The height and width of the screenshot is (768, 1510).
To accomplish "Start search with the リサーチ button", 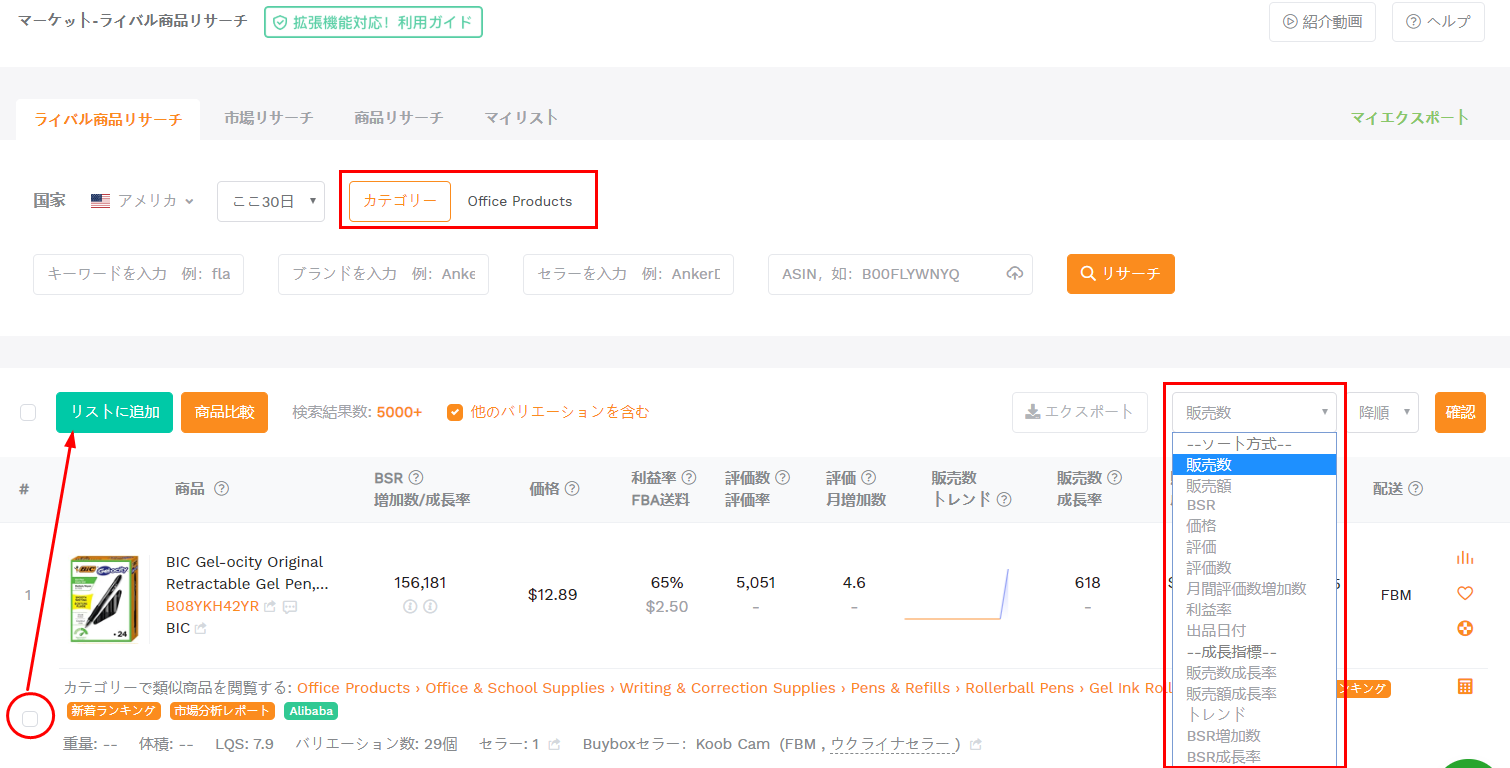I will (1121, 274).
